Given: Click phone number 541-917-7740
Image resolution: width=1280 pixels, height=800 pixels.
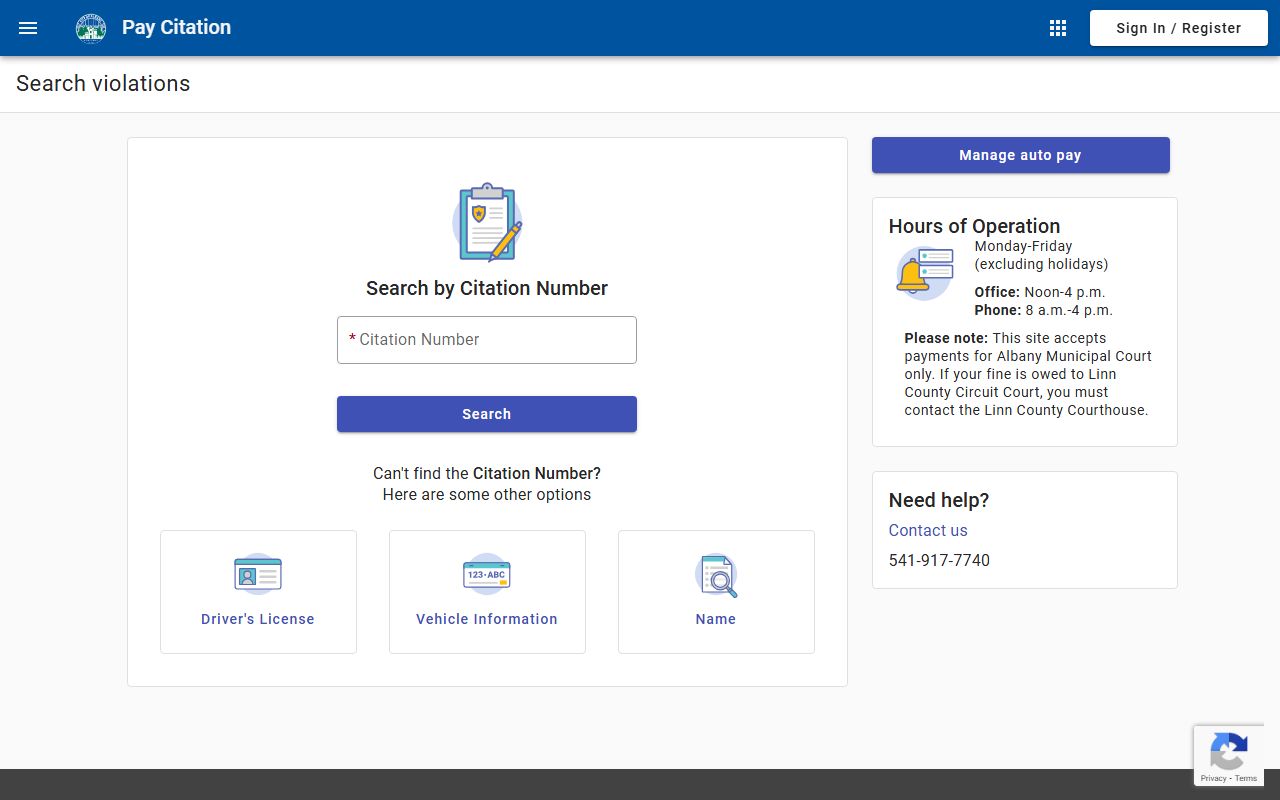Looking at the screenshot, I should click(939, 560).
